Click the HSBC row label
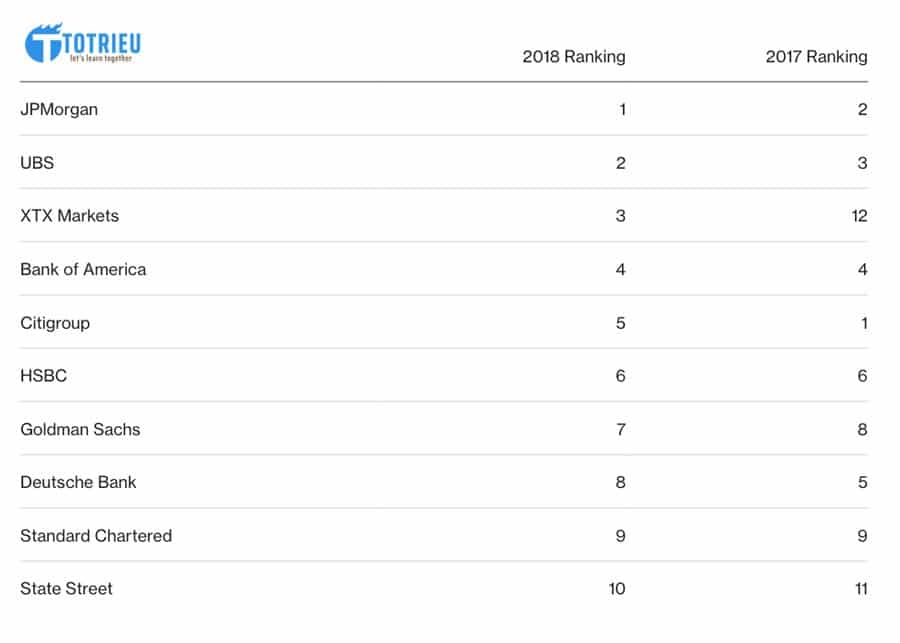Viewport: 900px width, 643px height. [x=44, y=376]
